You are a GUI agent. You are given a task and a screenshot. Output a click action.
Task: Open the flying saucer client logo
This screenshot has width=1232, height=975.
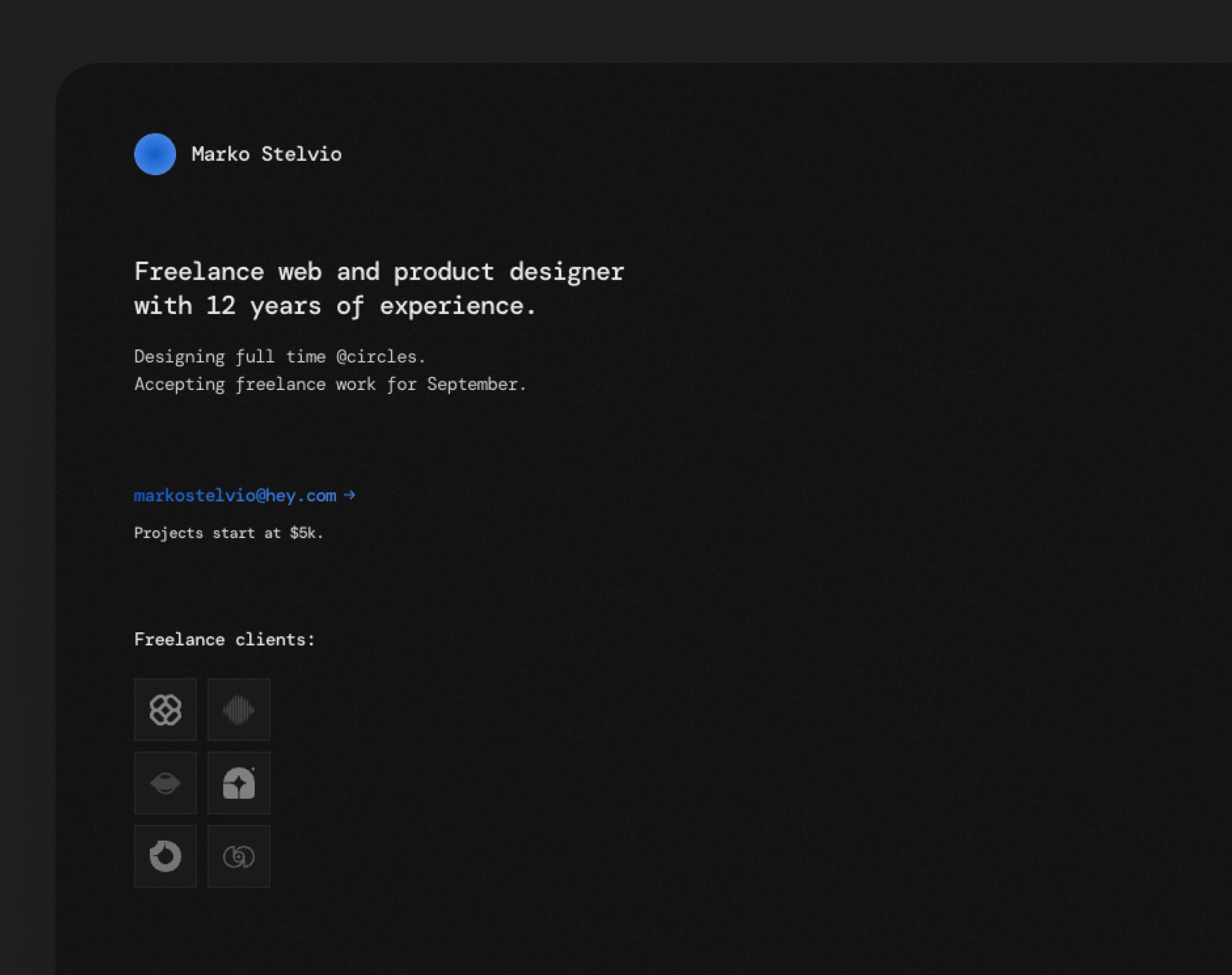tap(166, 783)
